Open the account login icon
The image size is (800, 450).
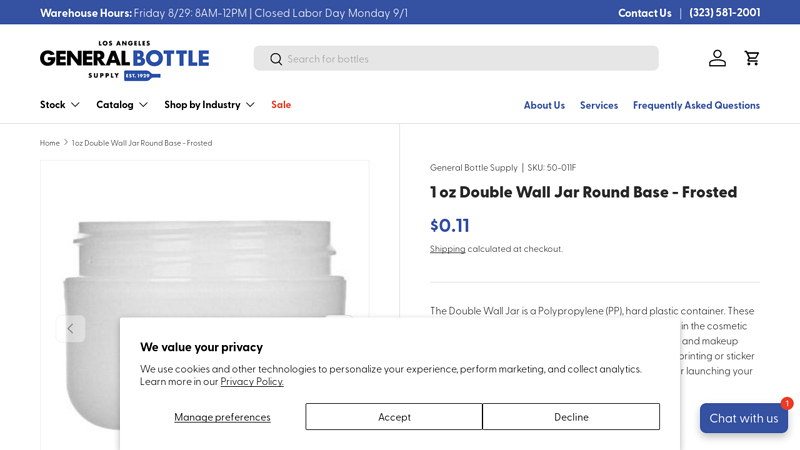click(x=717, y=58)
